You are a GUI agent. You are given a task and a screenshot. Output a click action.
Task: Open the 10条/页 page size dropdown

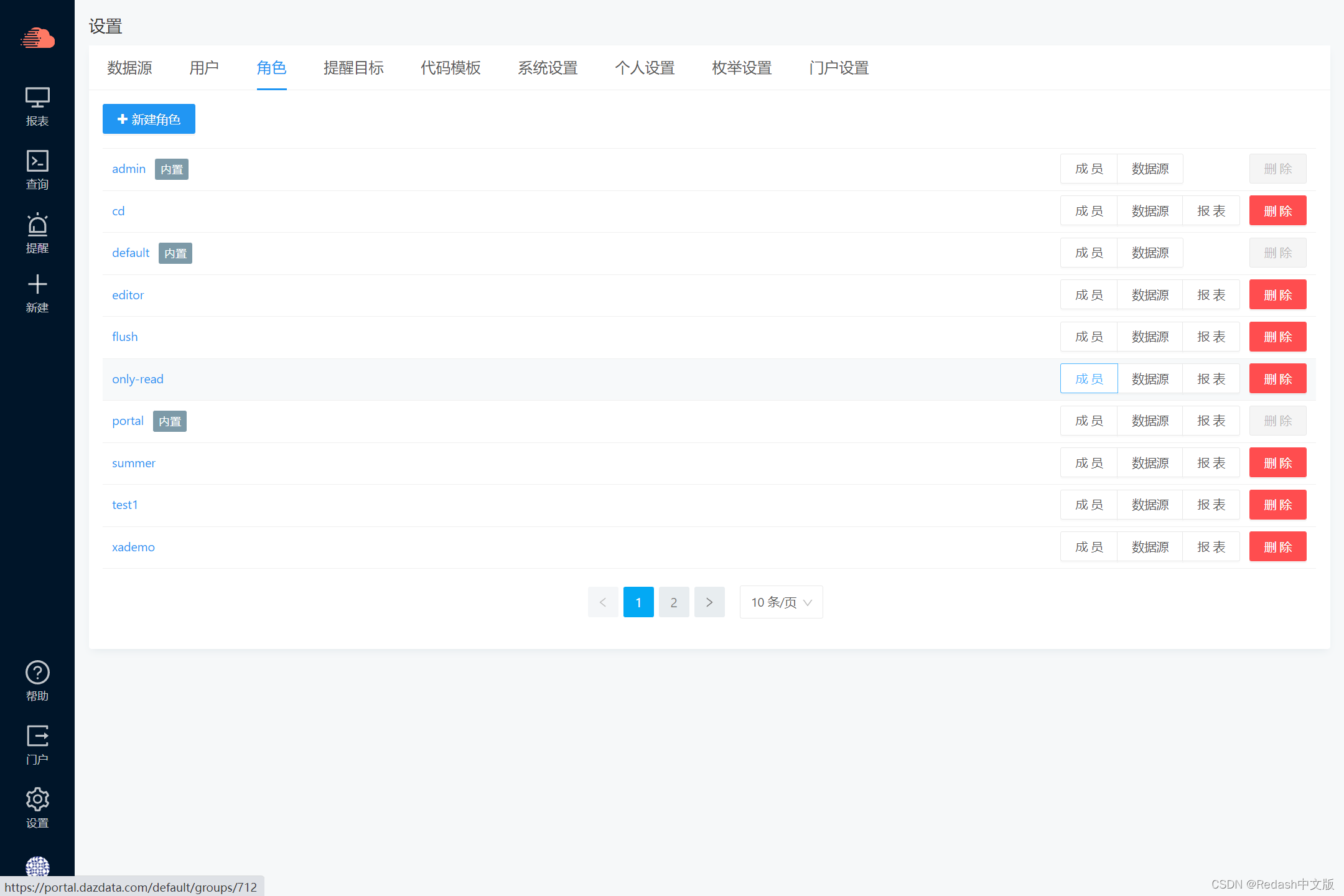tap(781, 602)
